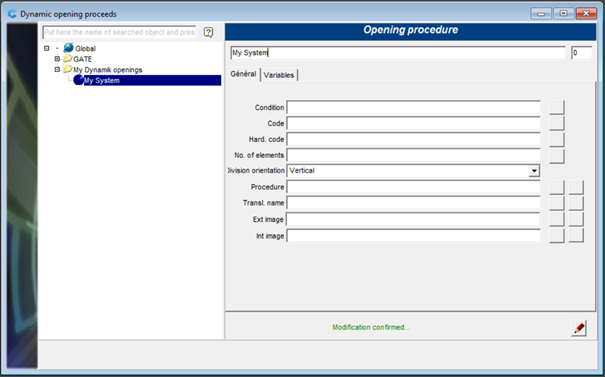Click the Modification confirmed... status text
The width and height of the screenshot is (605, 377).
tap(371, 327)
